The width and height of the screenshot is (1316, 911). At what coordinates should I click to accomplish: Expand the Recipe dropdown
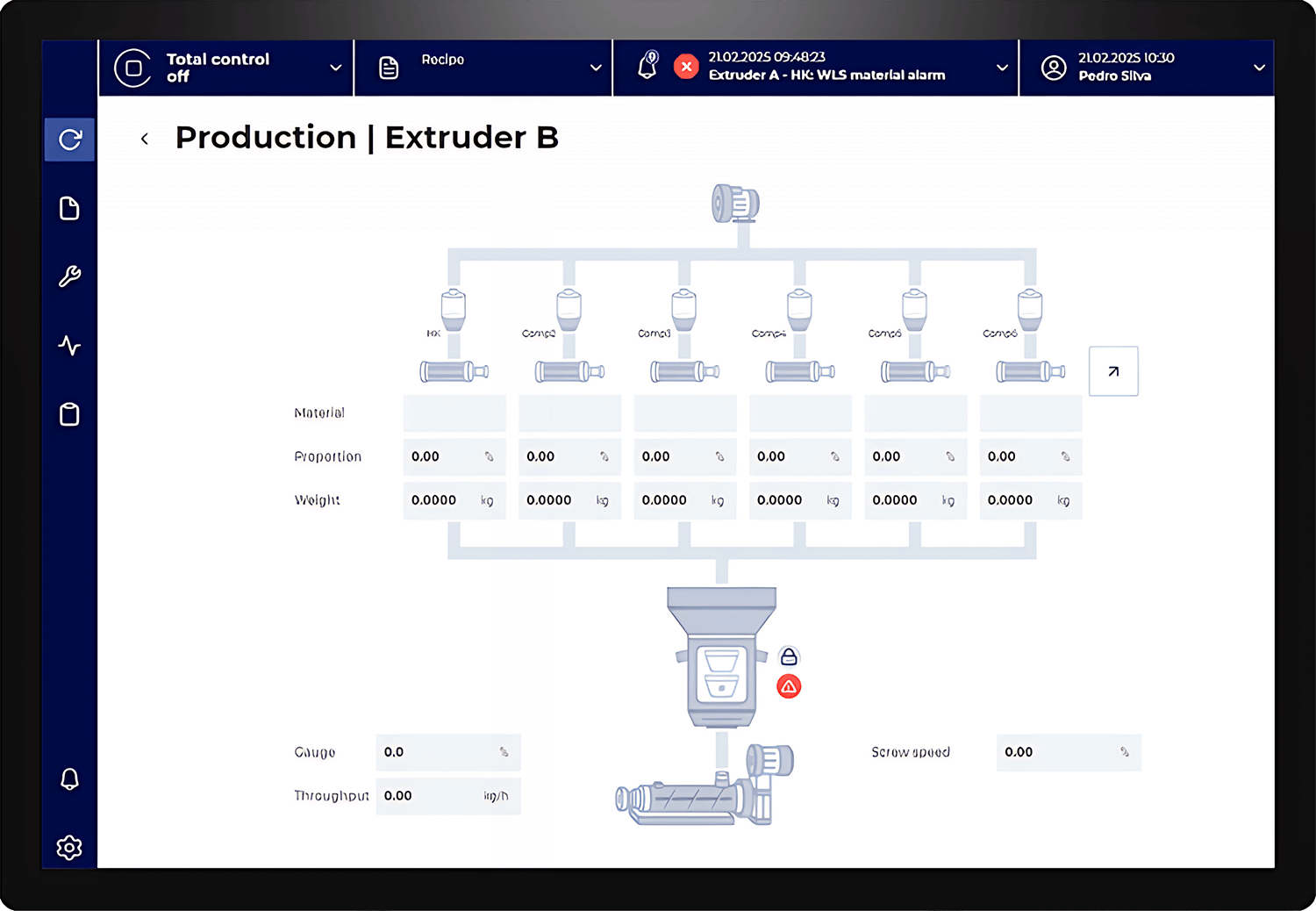click(x=596, y=68)
